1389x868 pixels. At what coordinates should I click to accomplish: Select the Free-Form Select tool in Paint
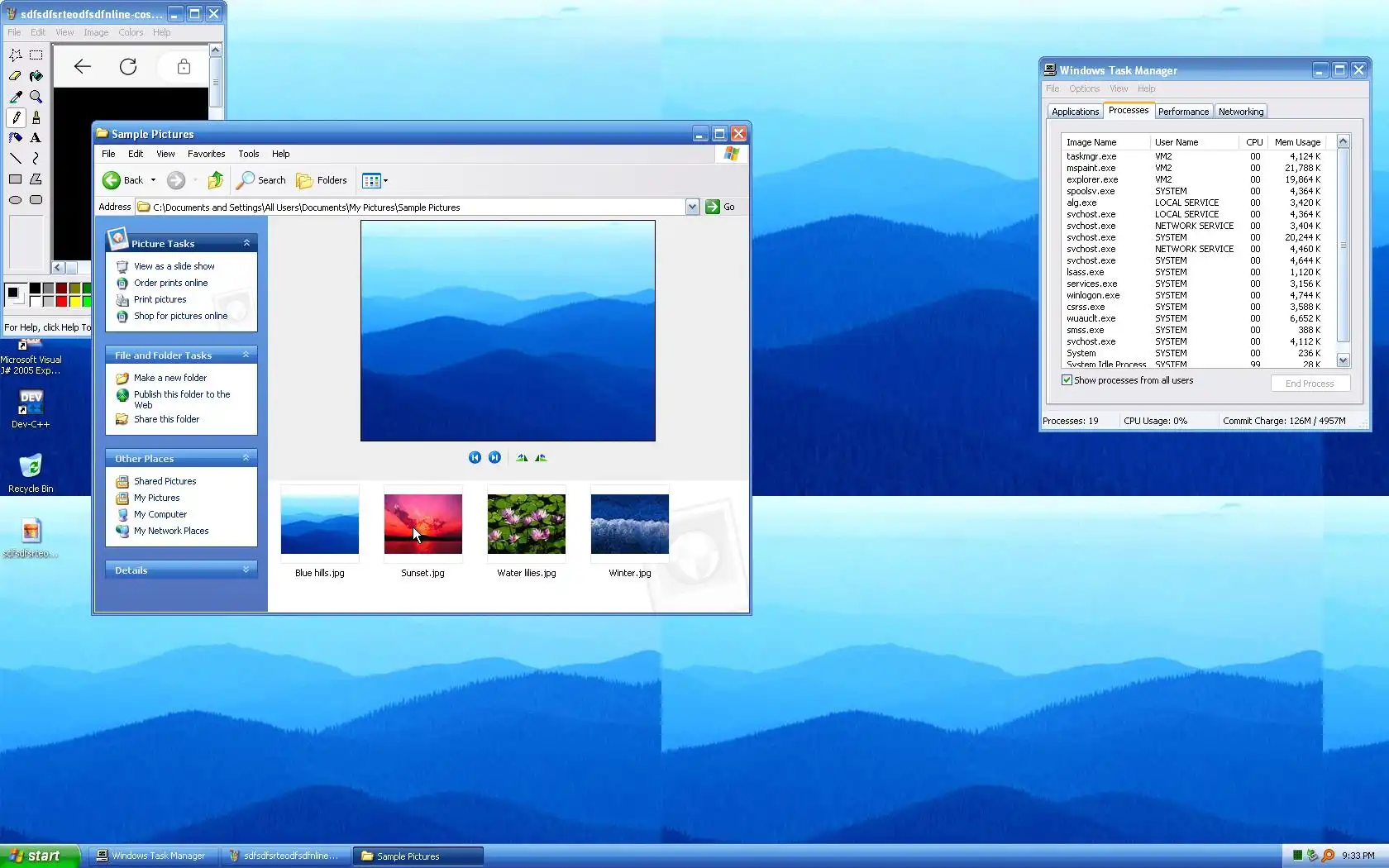(16, 55)
